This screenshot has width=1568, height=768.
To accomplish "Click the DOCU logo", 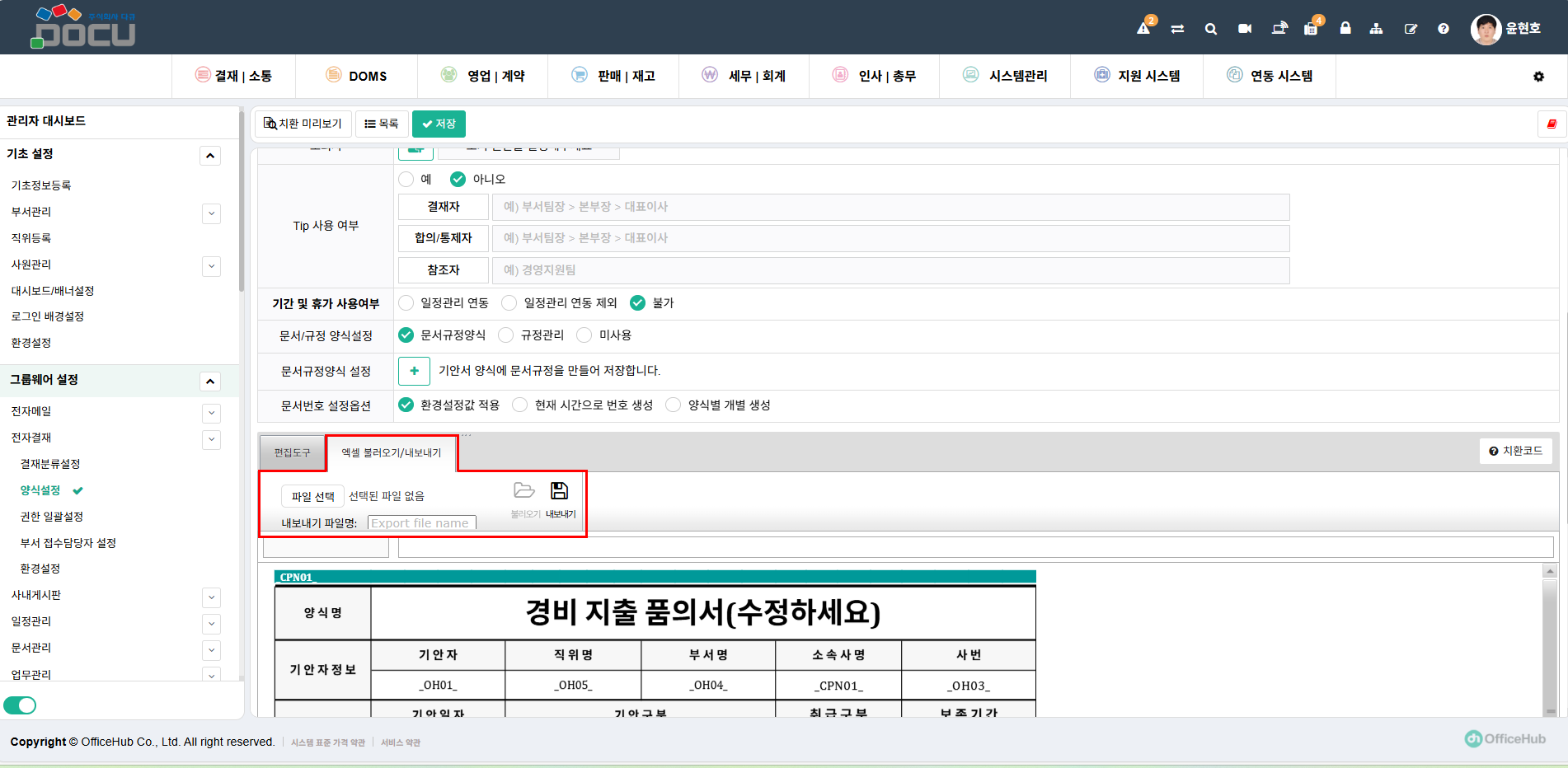I will (x=83, y=26).
